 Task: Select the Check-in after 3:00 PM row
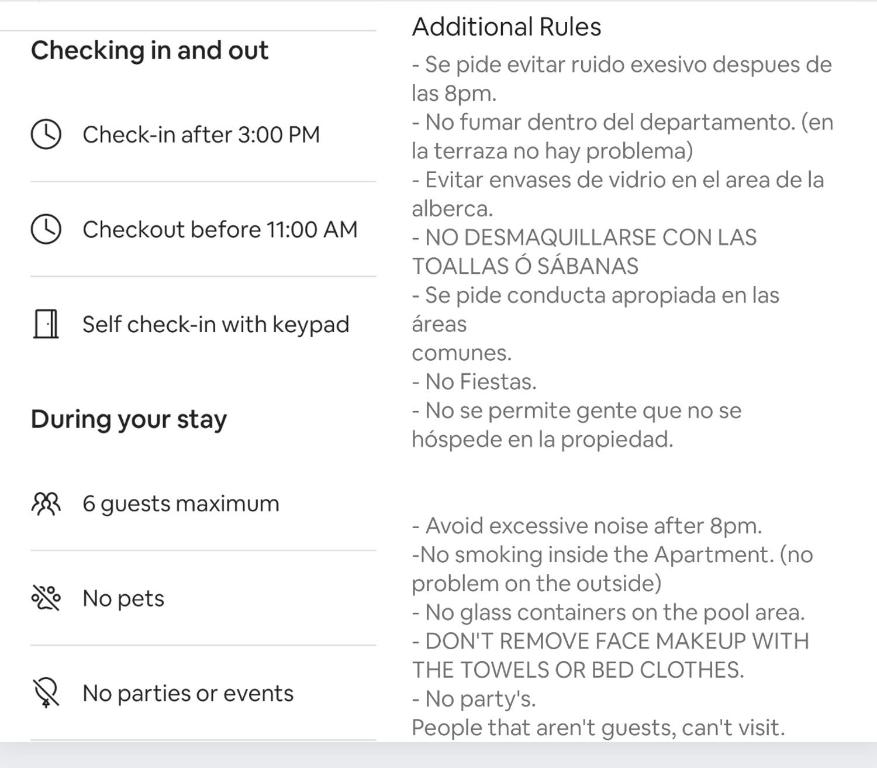point(203,134)
